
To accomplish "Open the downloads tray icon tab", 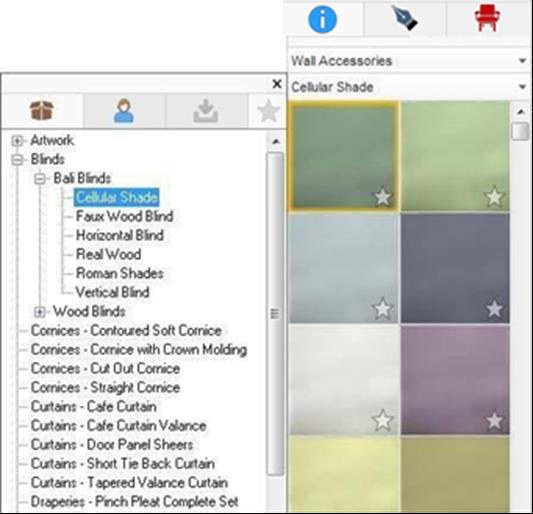I will pyautogui.click(x=205, y=111).
